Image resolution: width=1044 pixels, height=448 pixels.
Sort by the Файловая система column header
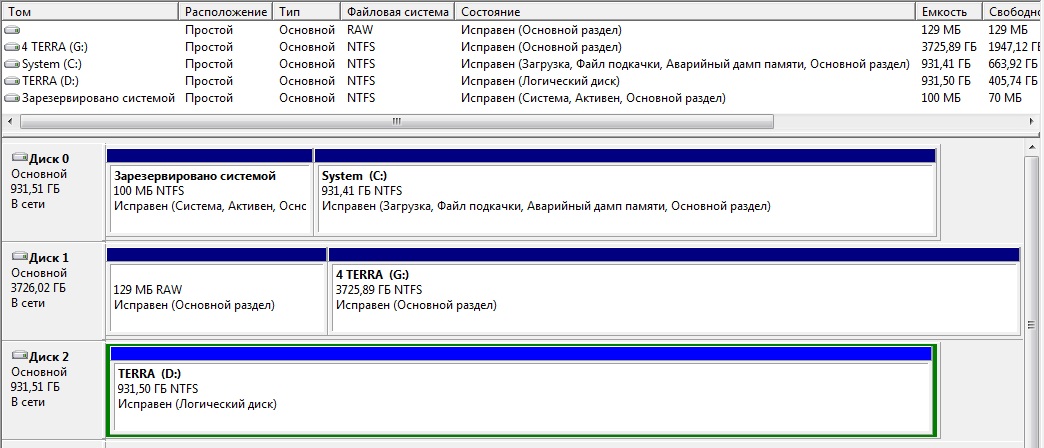[x=398, y=12]
